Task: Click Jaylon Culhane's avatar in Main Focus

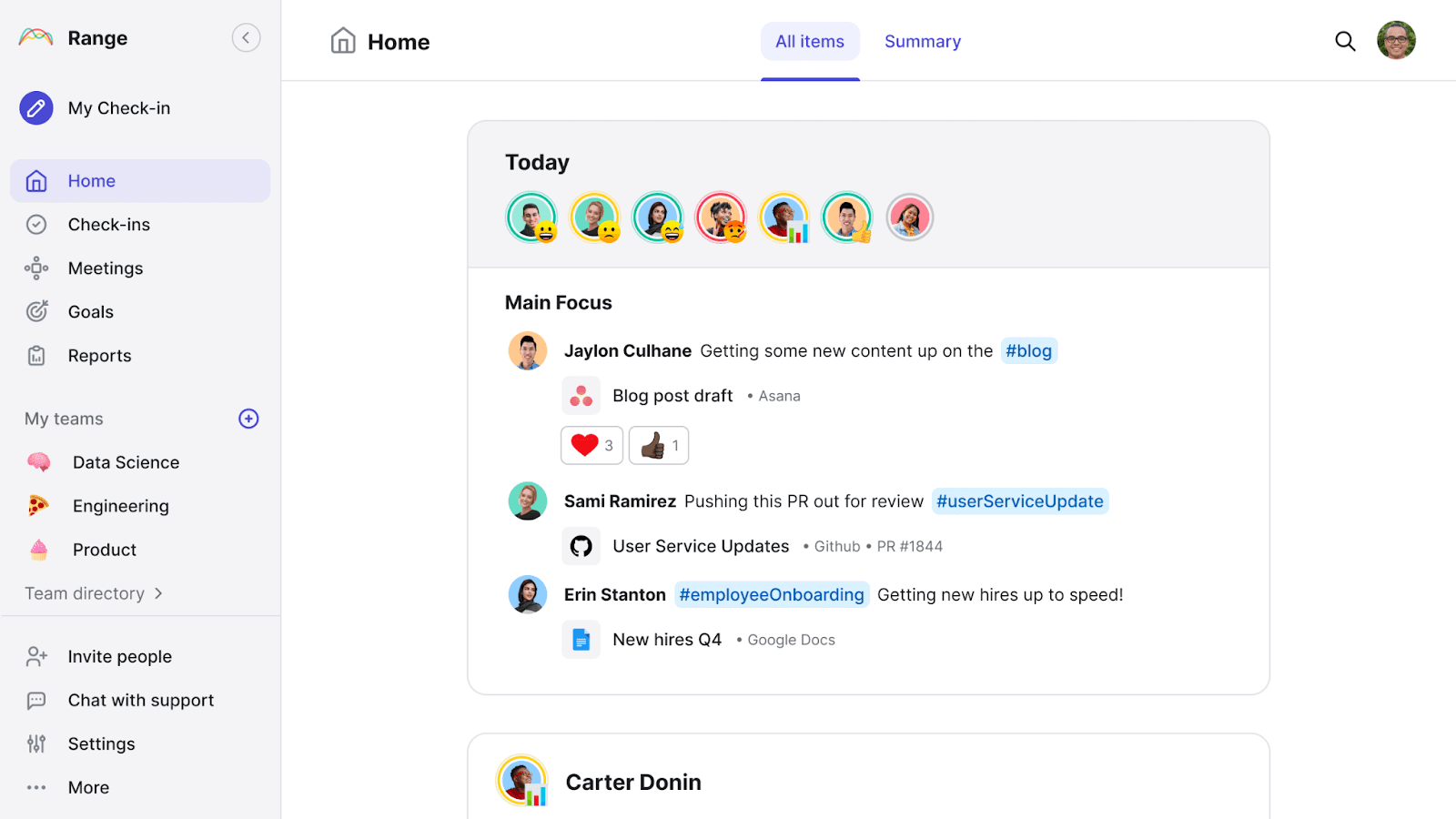Action: (x=528, y=351)
